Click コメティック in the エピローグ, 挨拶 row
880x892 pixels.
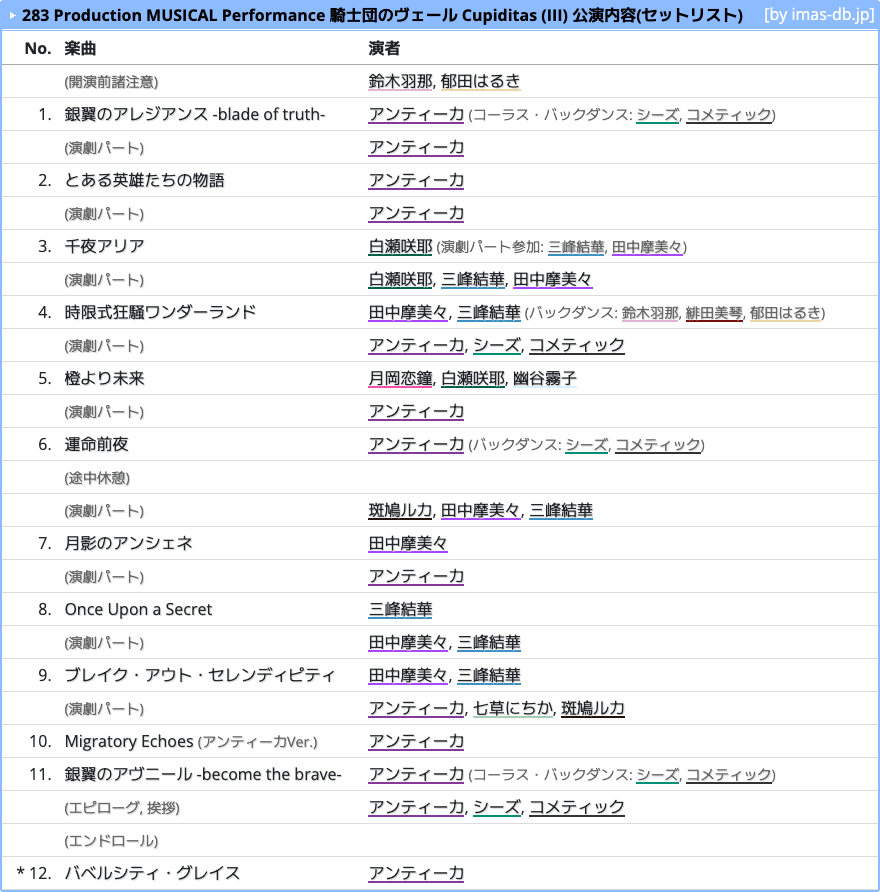[x=577, y=808]
